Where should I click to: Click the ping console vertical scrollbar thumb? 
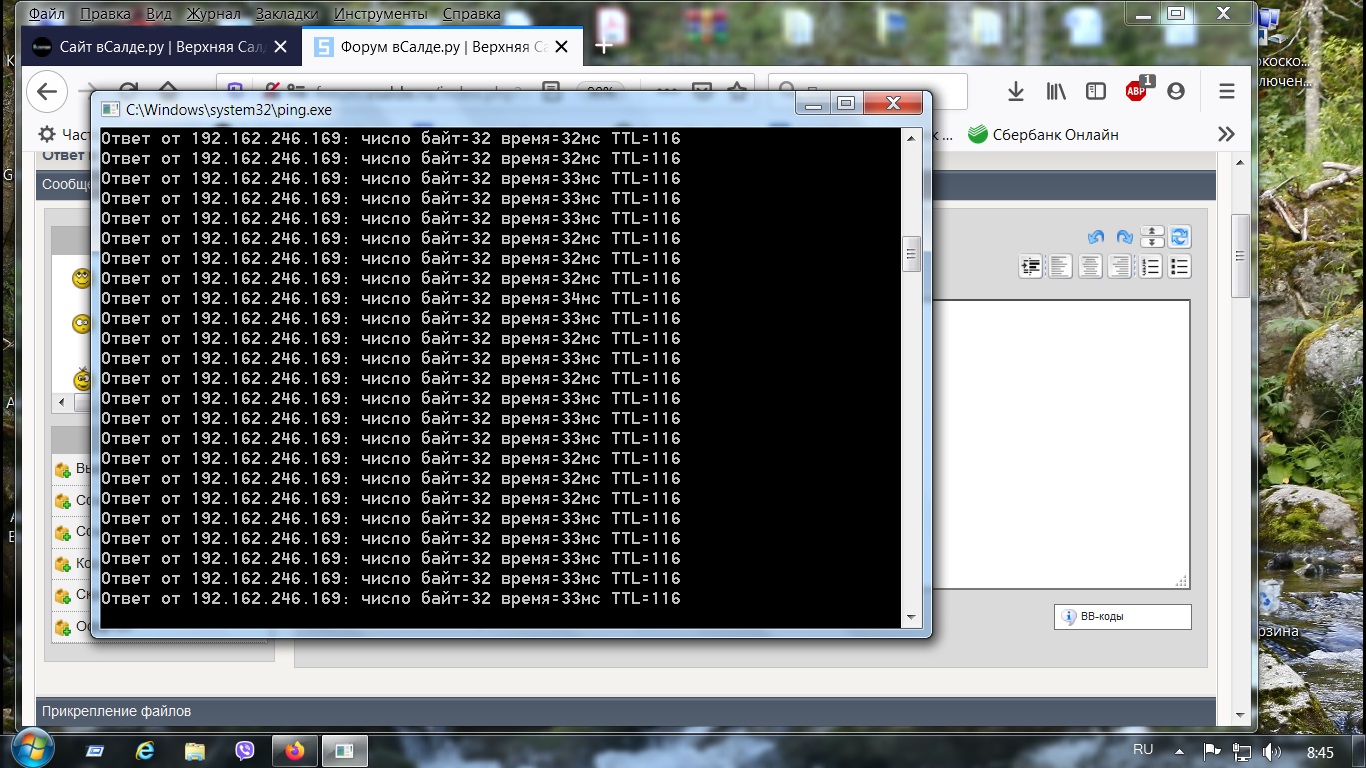click(911, 254)
